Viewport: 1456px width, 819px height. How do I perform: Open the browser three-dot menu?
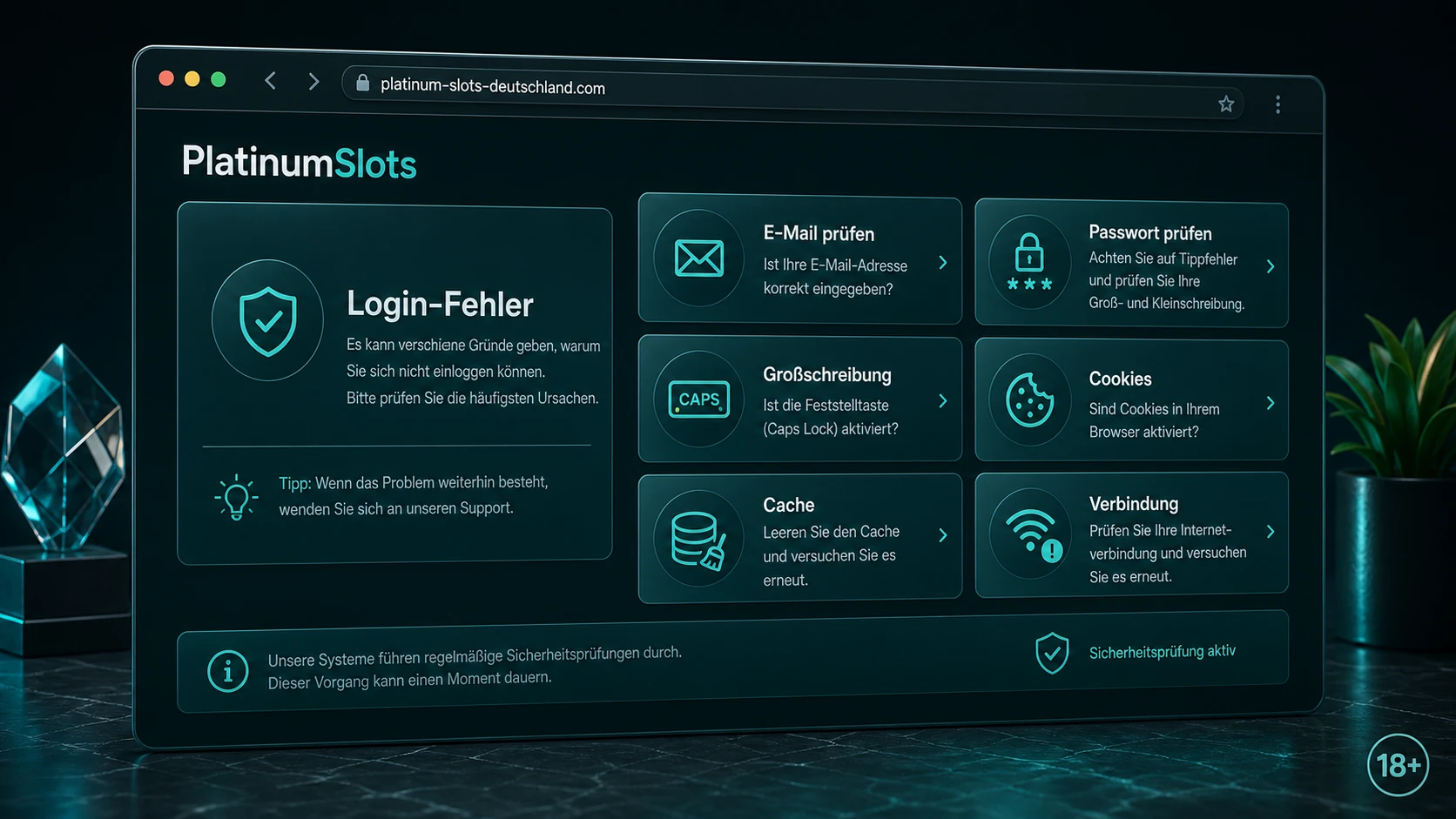(x=1277, y=104)
